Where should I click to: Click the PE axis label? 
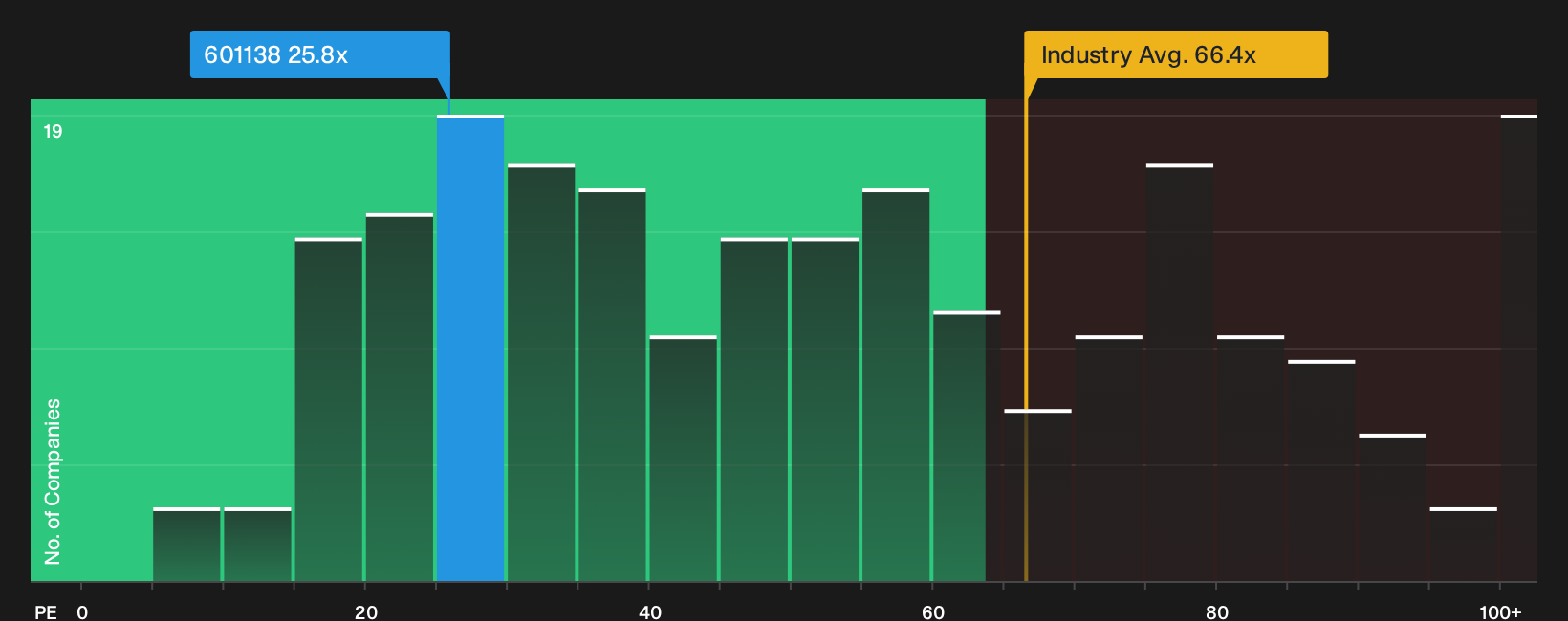pyautogui.click(x=45, y=611)
